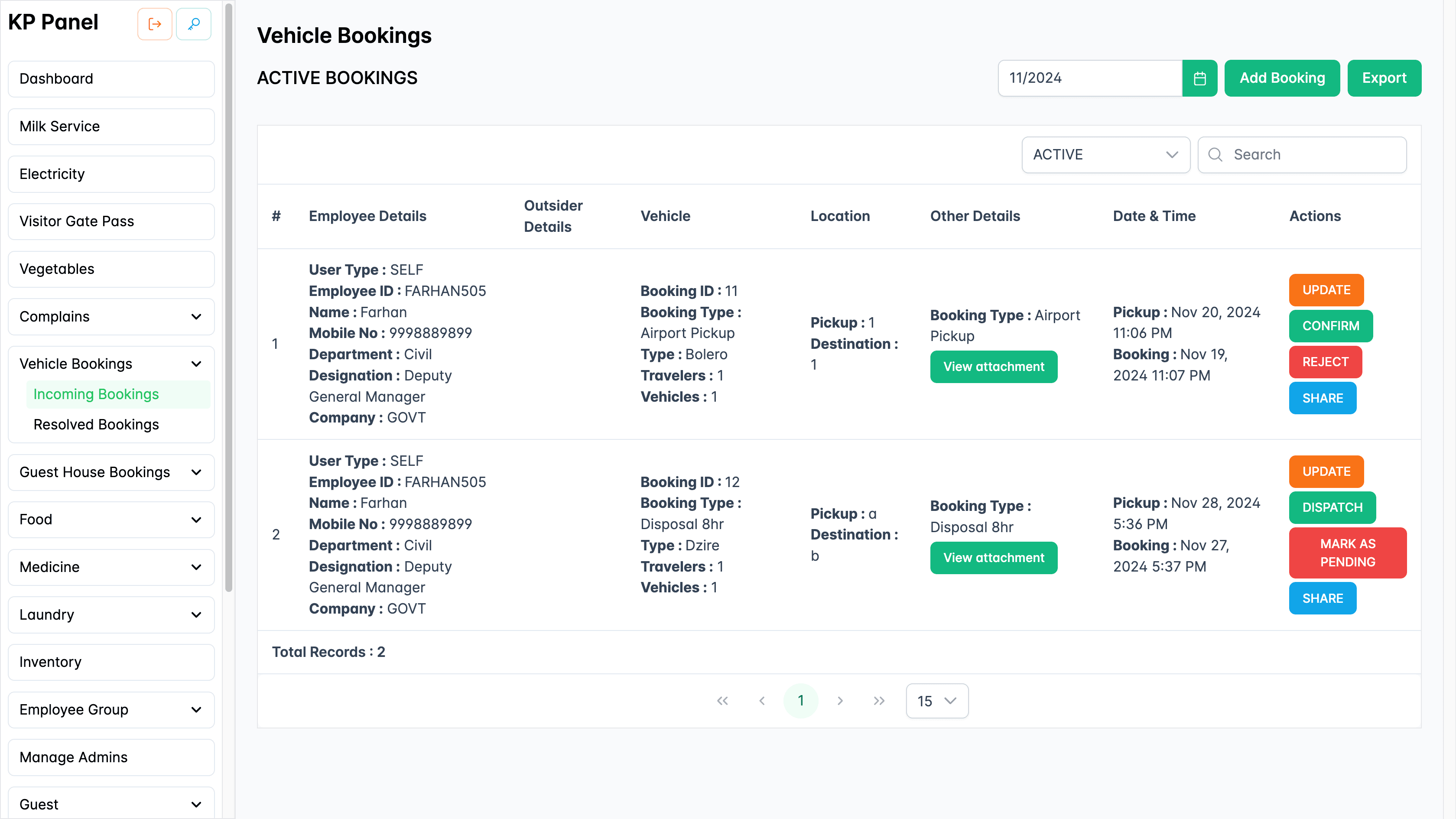
Task: Expand the Guest menu chevron
Action: tap(196, 805)
